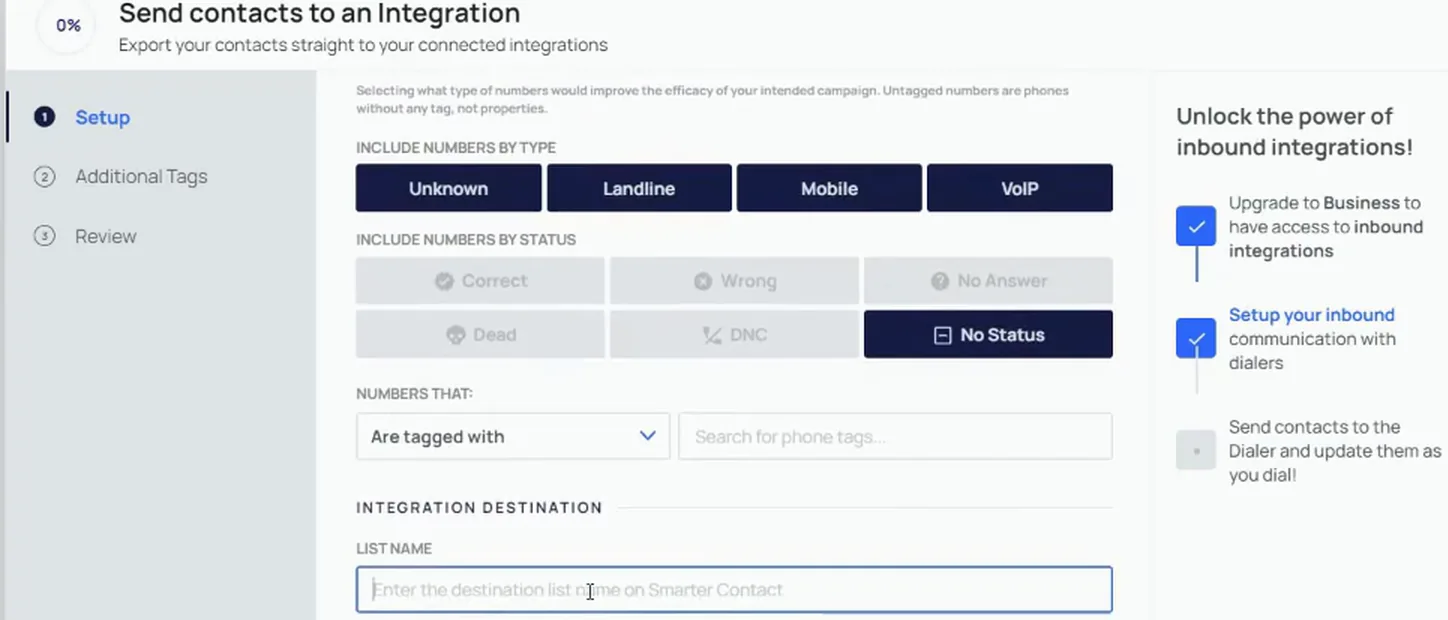This screenshot has height=620, width=1448.
Task: Toggle the Dead status filter
Action: coord(480,334)
